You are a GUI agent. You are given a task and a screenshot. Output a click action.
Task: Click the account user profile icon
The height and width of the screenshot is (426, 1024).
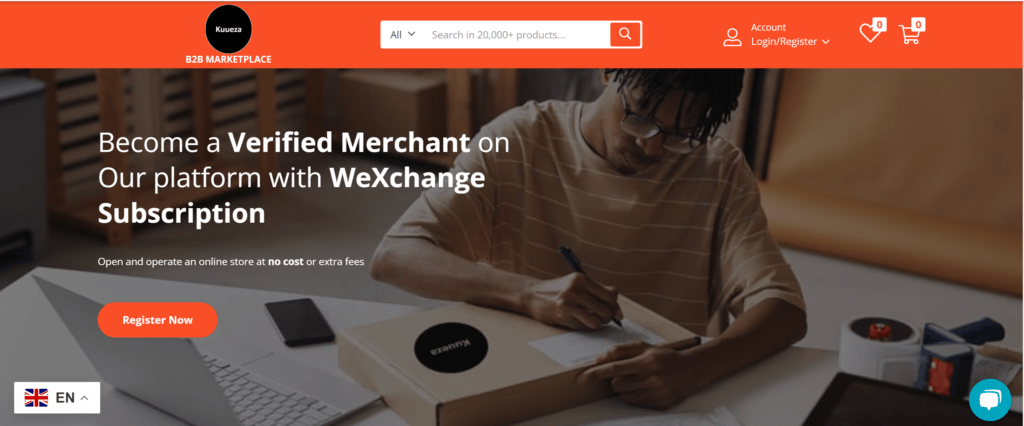(732, 37)
